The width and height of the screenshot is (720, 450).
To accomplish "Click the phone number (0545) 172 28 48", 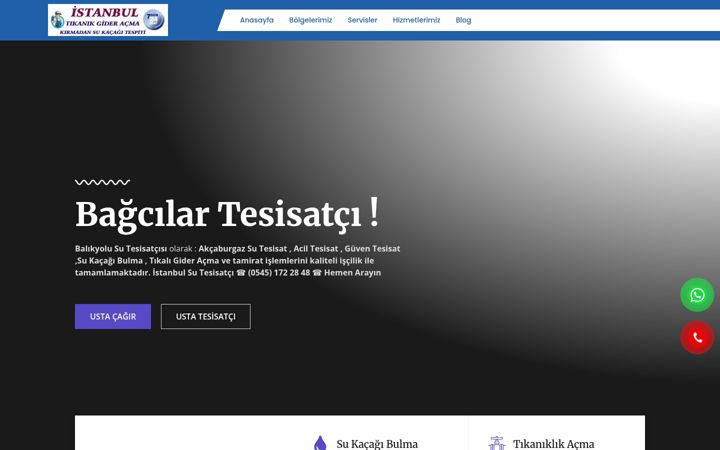I will click(x=279, y=273).
